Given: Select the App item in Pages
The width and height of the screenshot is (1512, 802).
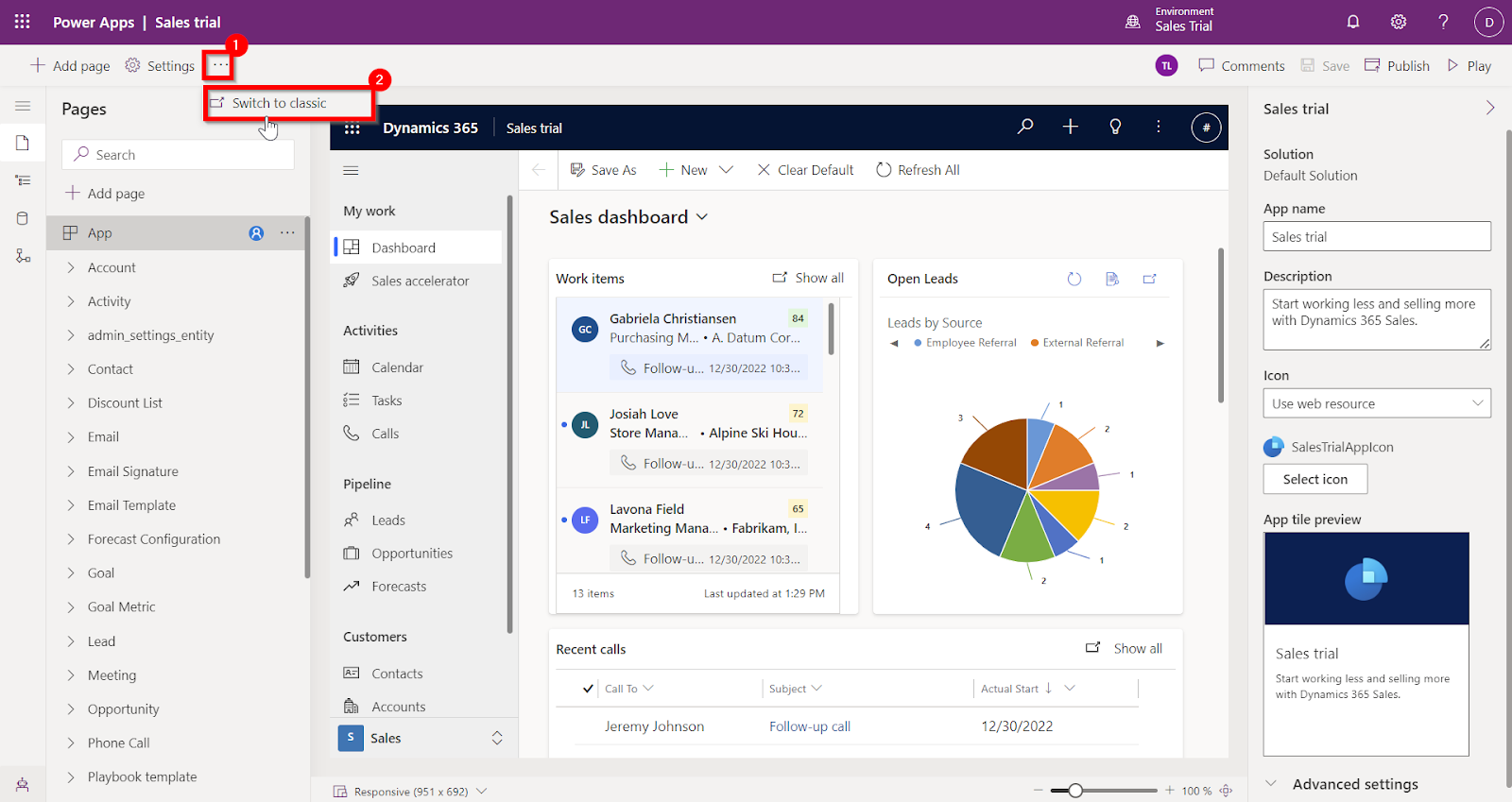Looking at the screenshot, I should 176,232.
